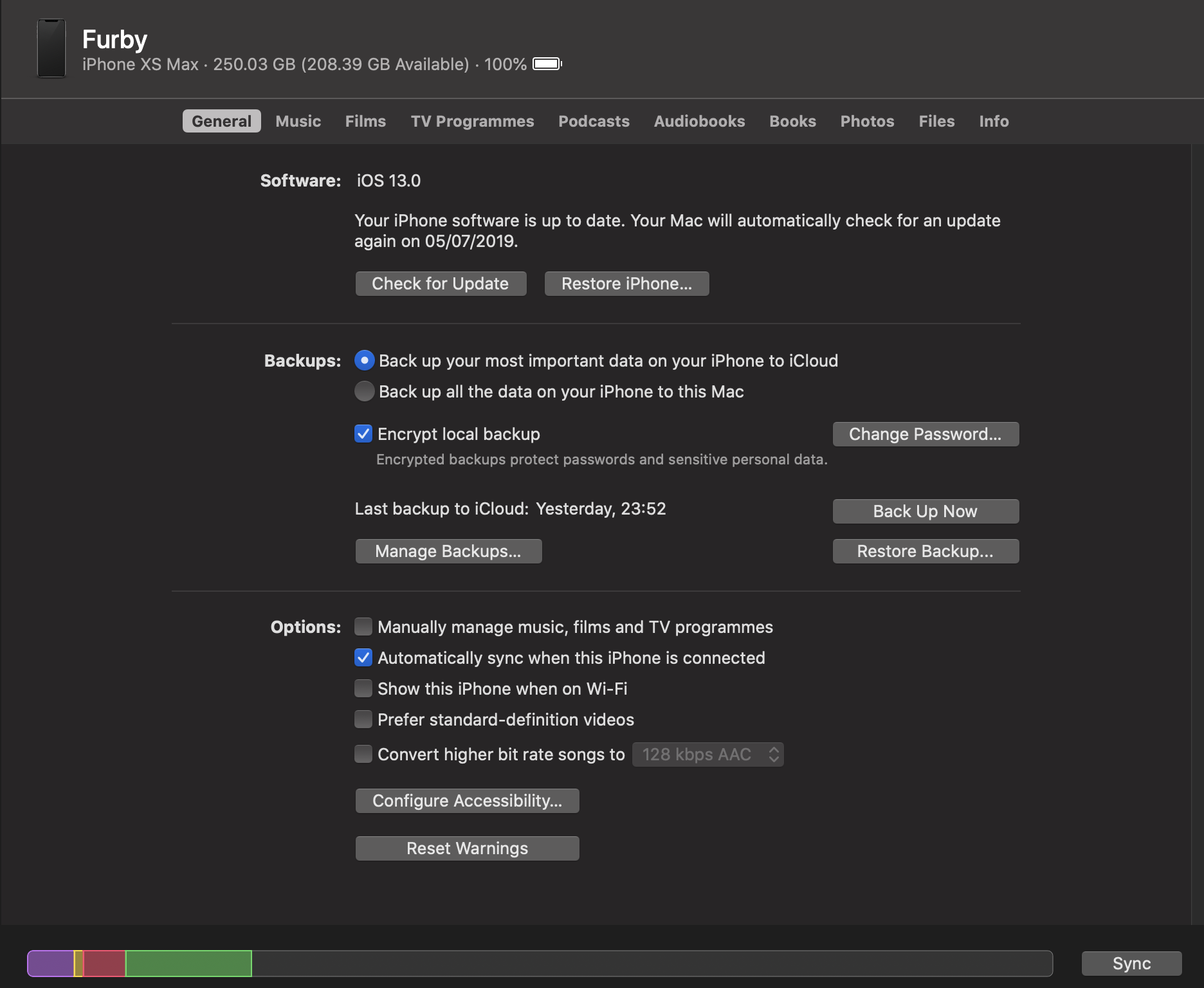Go to the Audiobooks tab
Screen dimensions: 1204x988
click(x=699, y=121)
